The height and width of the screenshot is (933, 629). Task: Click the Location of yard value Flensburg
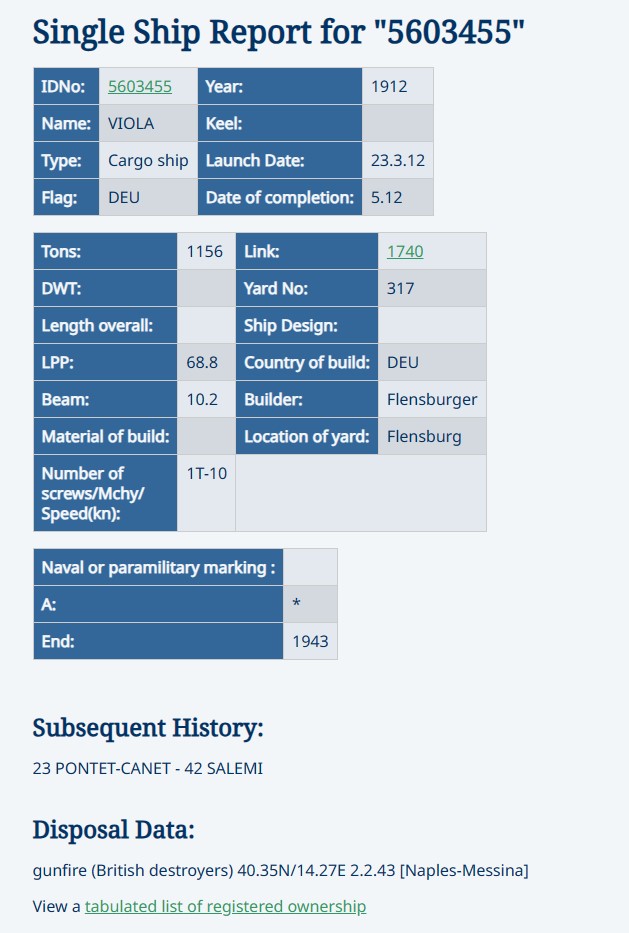(424, 437)
